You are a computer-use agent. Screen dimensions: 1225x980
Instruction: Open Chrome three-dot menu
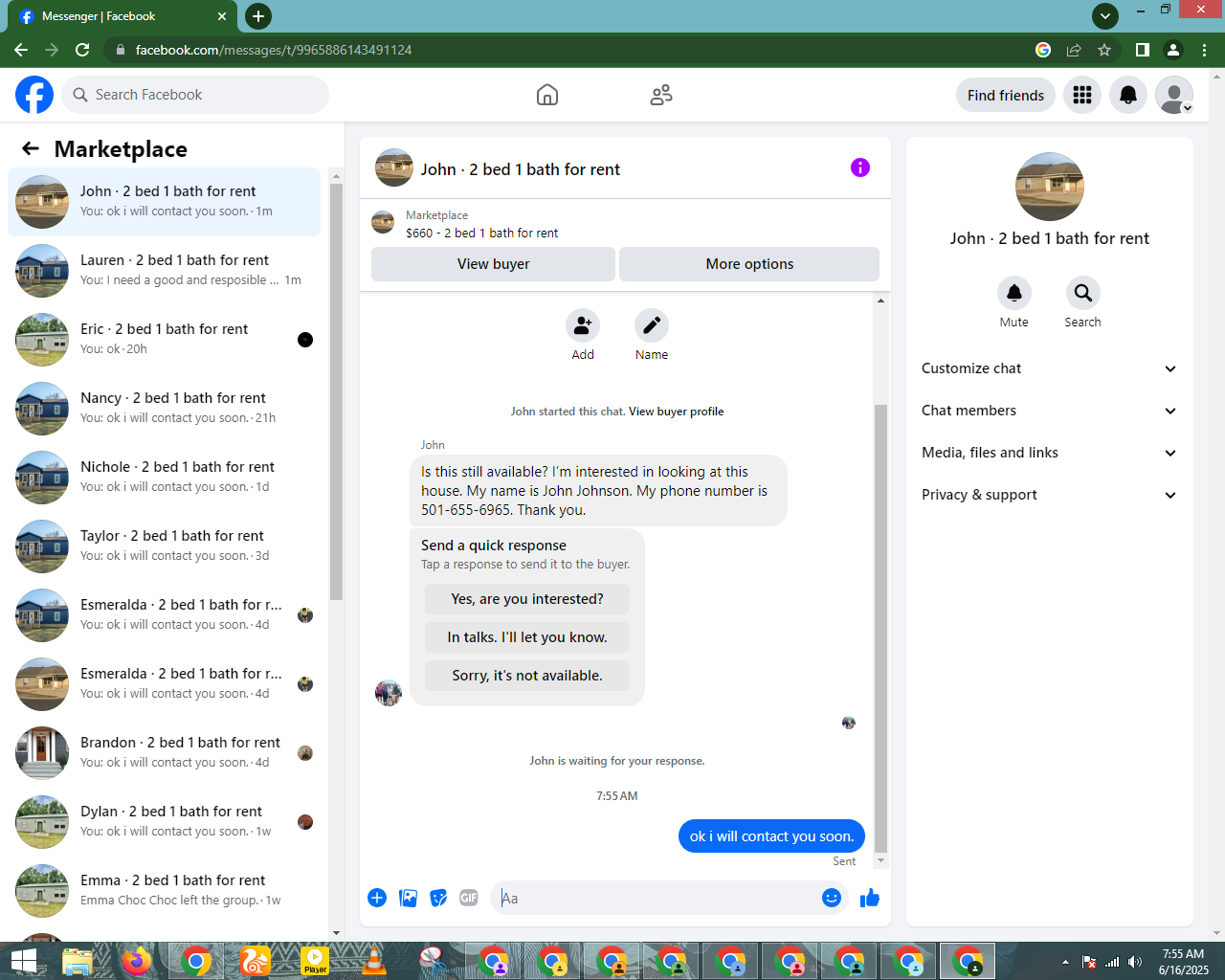pyautogui.click(x=1204, y=50)
